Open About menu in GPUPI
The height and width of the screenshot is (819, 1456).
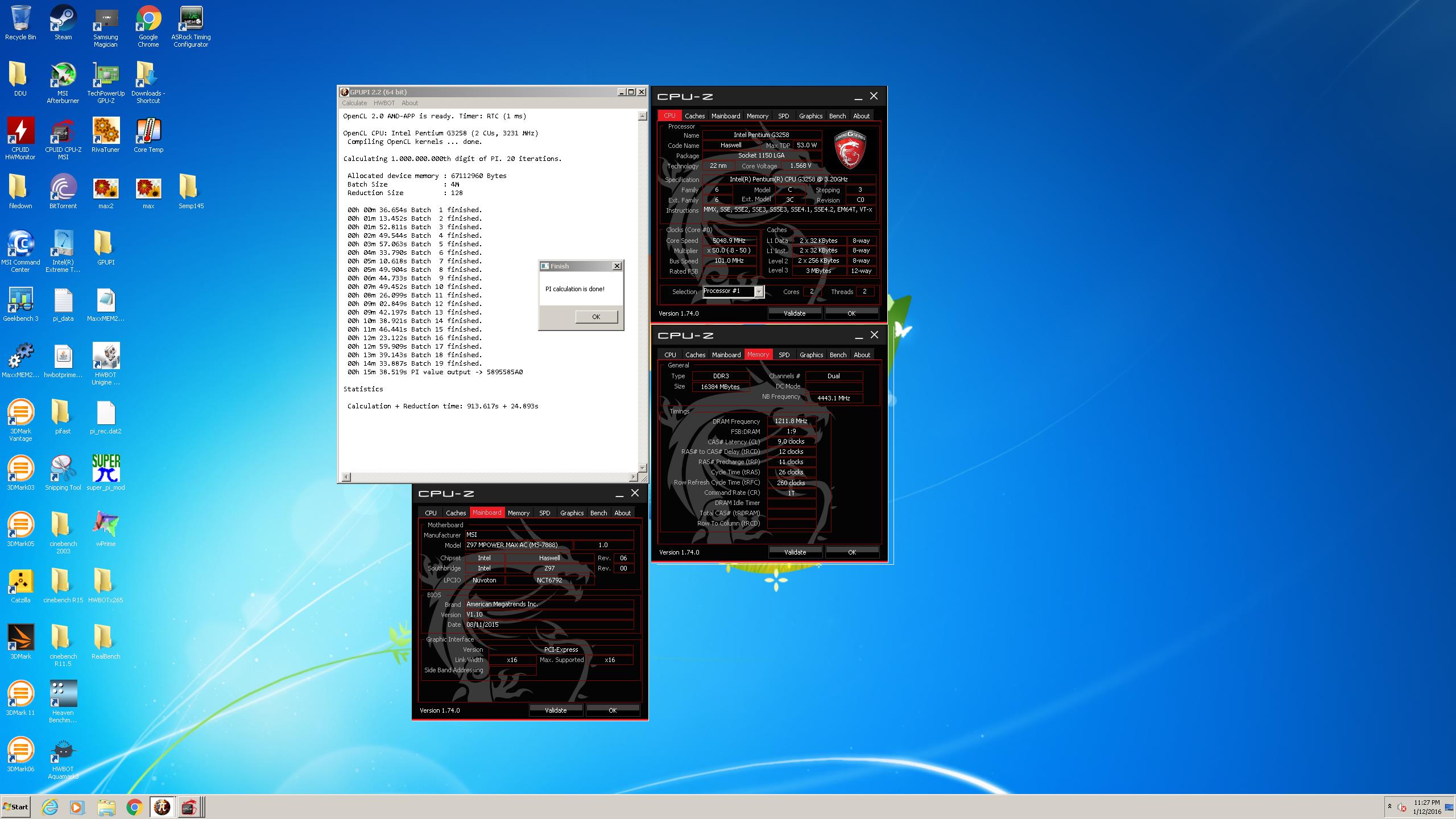(409, 103)
